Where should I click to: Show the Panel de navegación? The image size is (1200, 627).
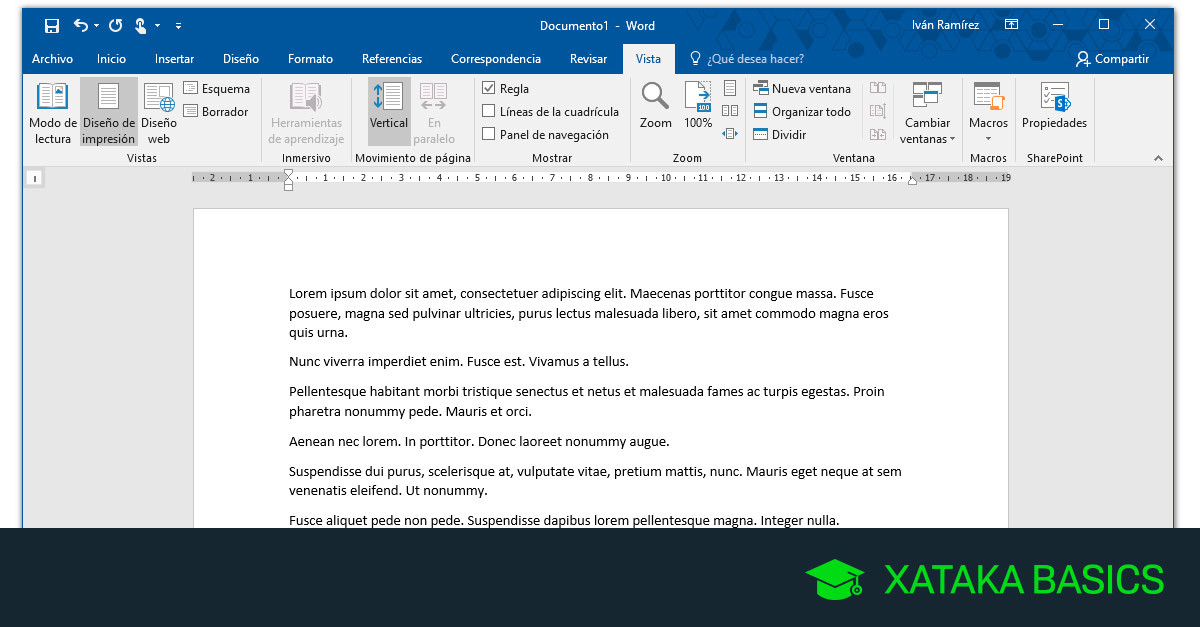pos(488,134)
